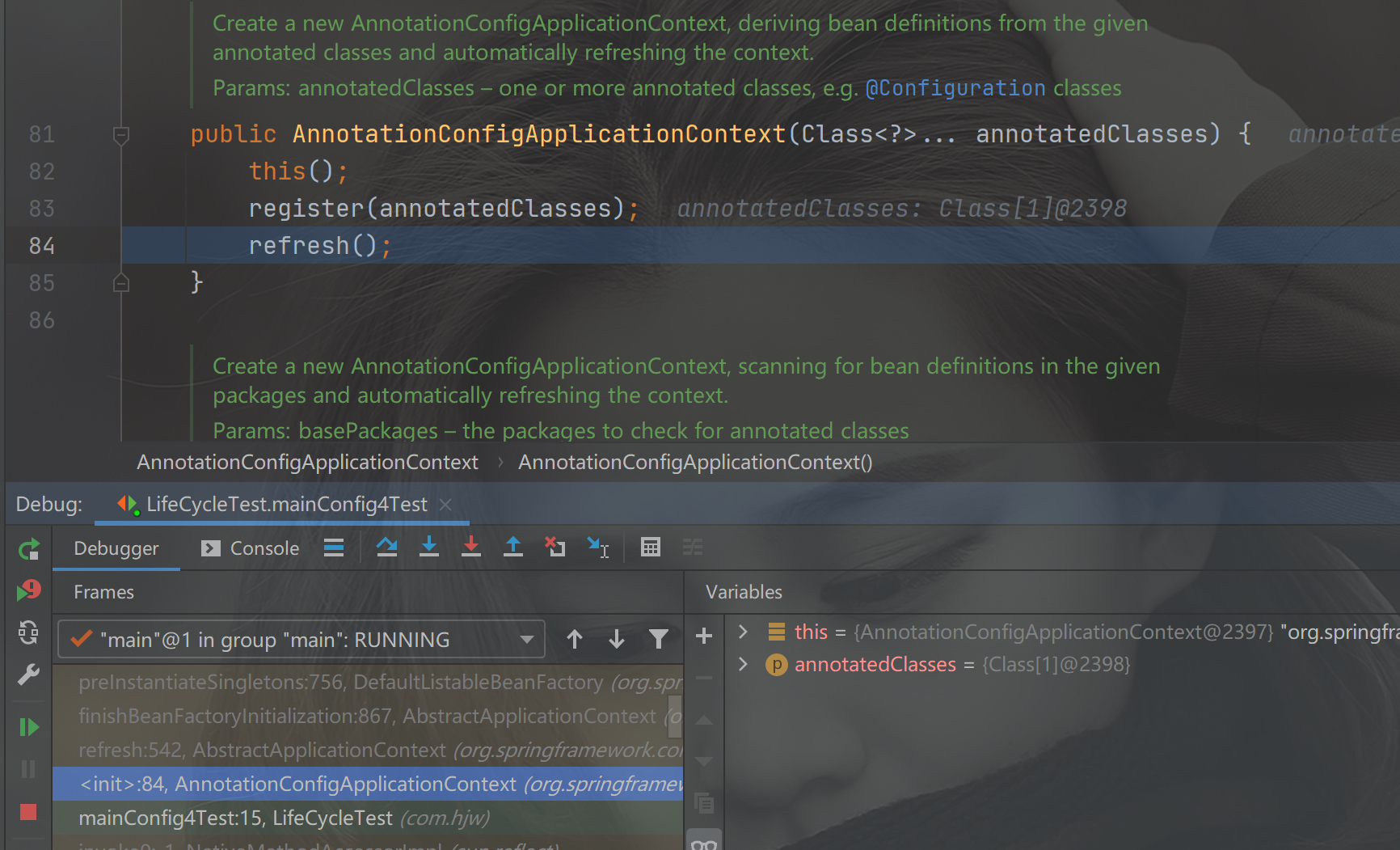This screenshot has height=850, width=1400.
Task: Toggle frames filter funnel icon
Action: point(659,640)
